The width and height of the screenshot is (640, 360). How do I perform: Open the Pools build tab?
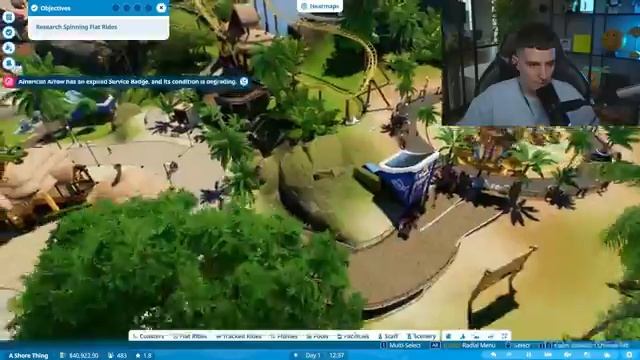[x=317, y=336]
